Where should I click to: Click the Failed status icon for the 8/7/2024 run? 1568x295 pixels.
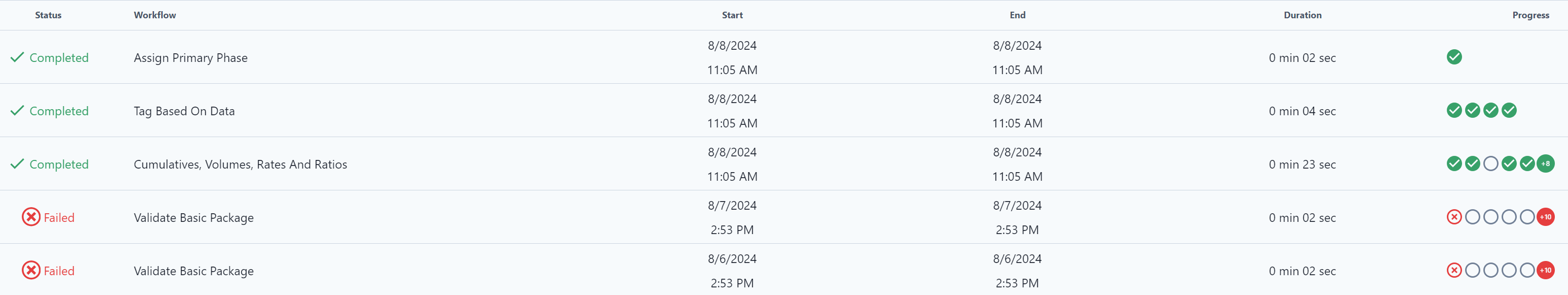click(x=31, y=217)
